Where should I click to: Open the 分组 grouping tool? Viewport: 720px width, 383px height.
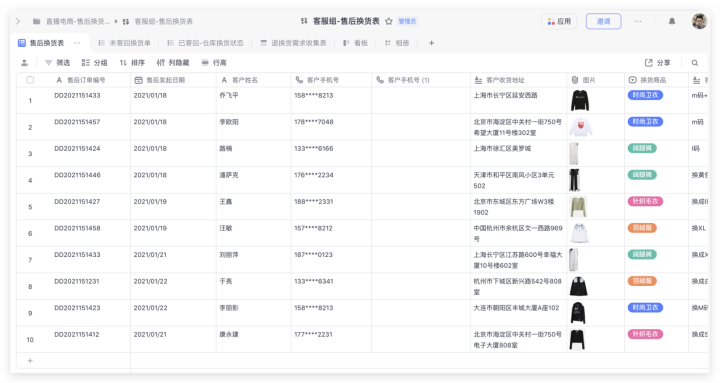[94, 62]
